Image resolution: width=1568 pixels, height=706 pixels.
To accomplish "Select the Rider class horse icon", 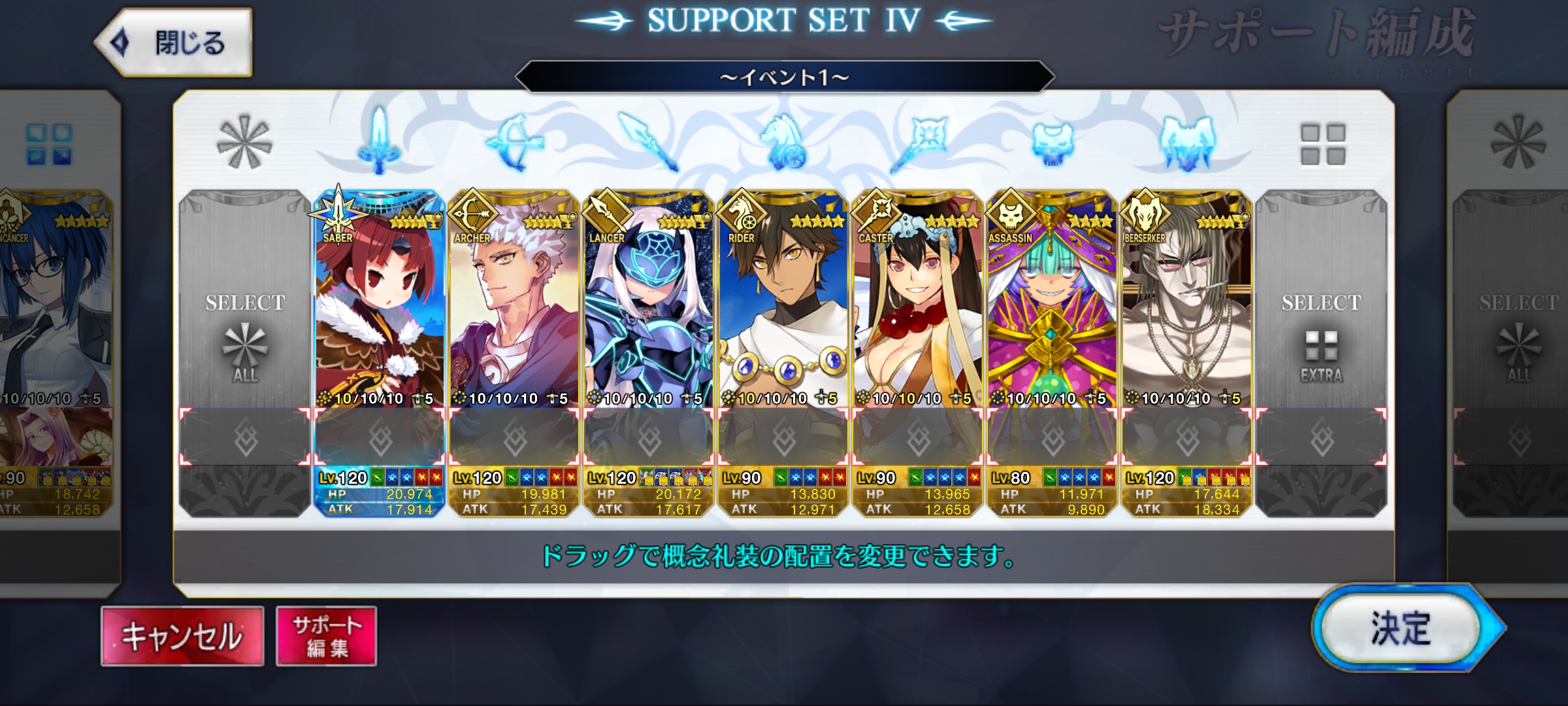I will click(783, 142).
